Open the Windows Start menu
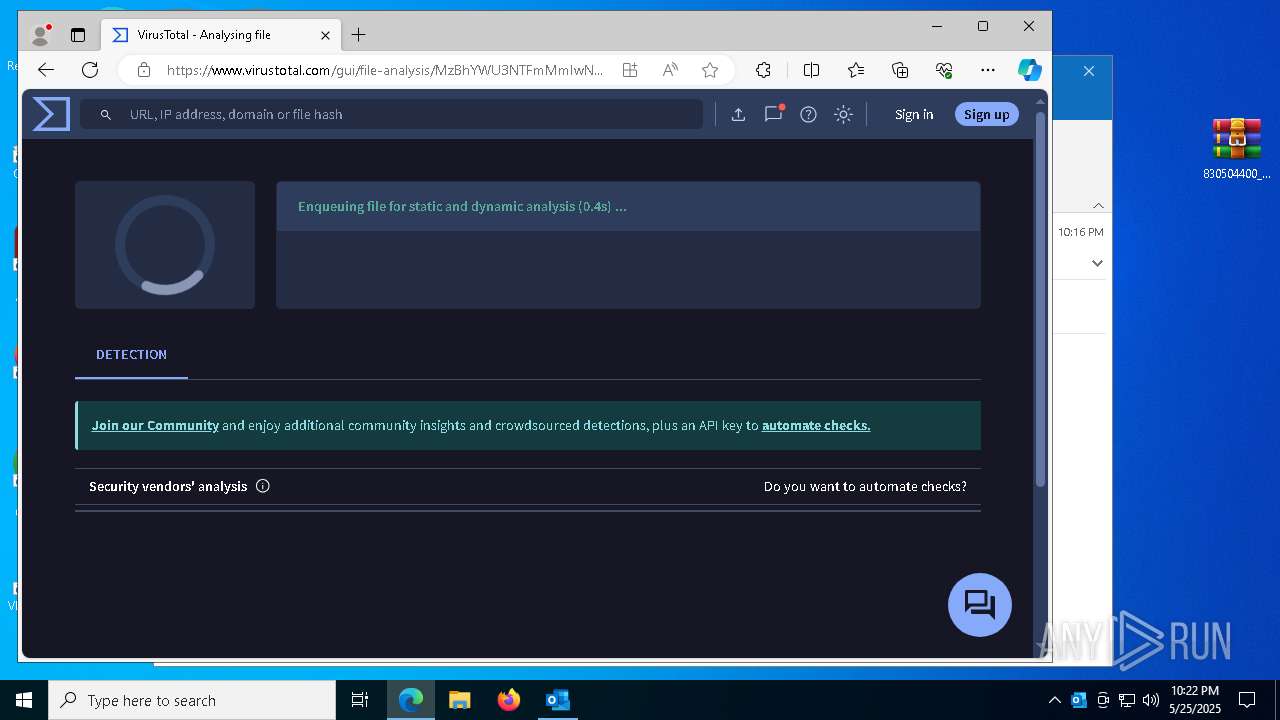This screenshot has height=720, width=1280. point(24,700)
